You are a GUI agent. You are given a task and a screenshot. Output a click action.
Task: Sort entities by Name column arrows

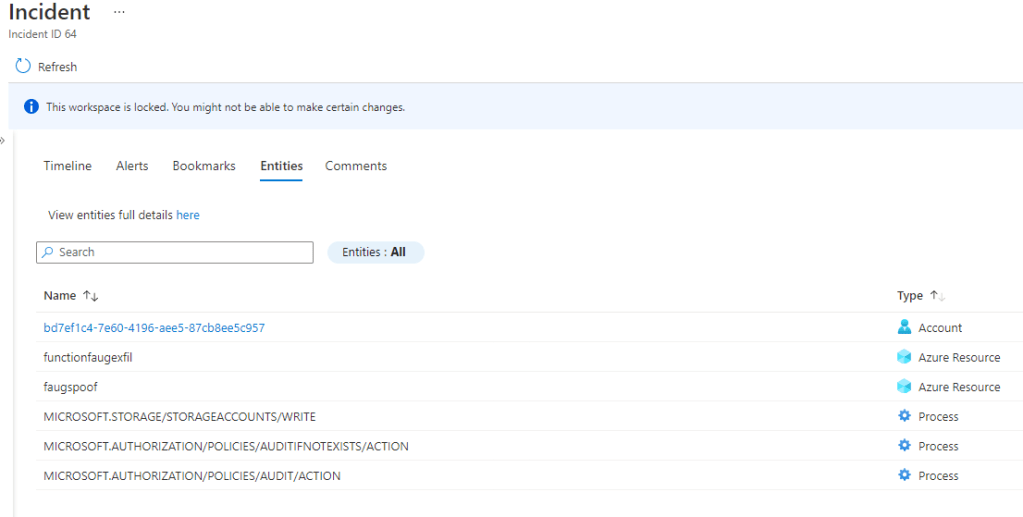90,296
